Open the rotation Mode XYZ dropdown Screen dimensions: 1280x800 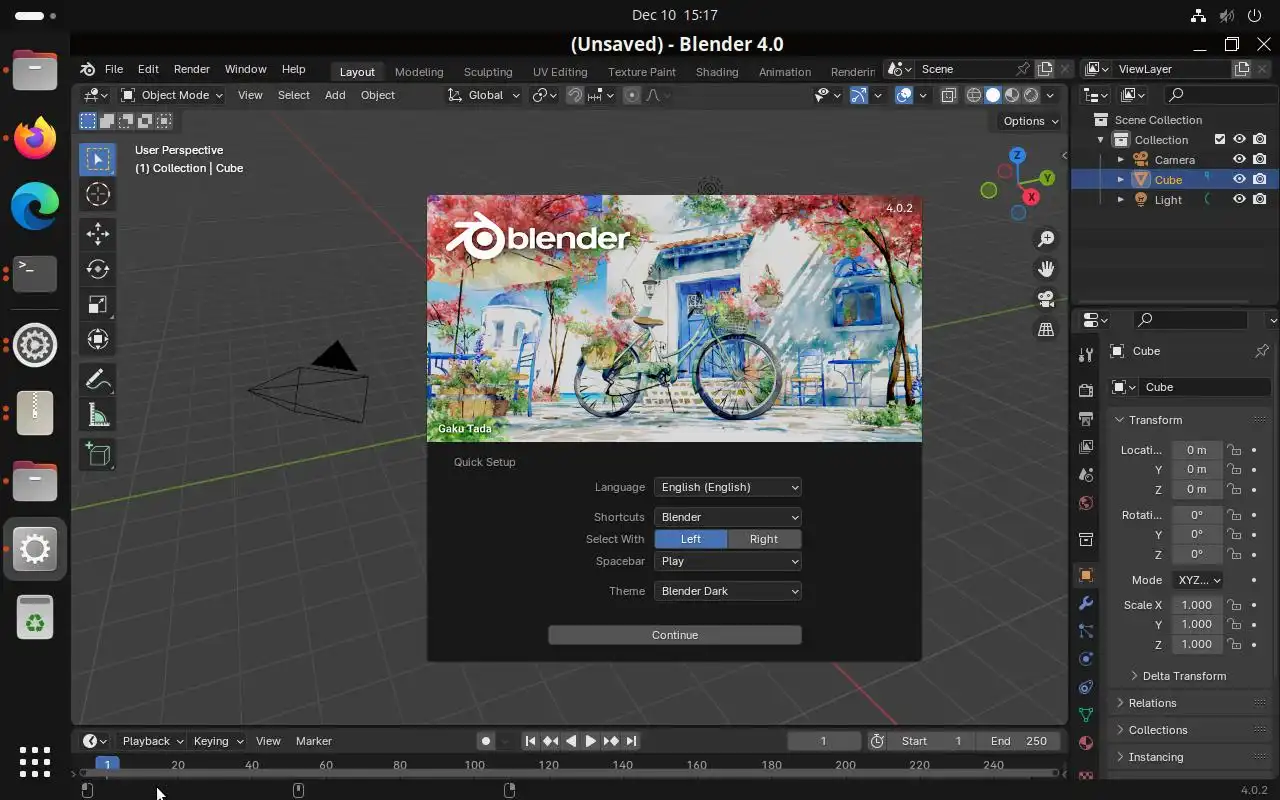pyautogui.click(x=1198, y=580)
